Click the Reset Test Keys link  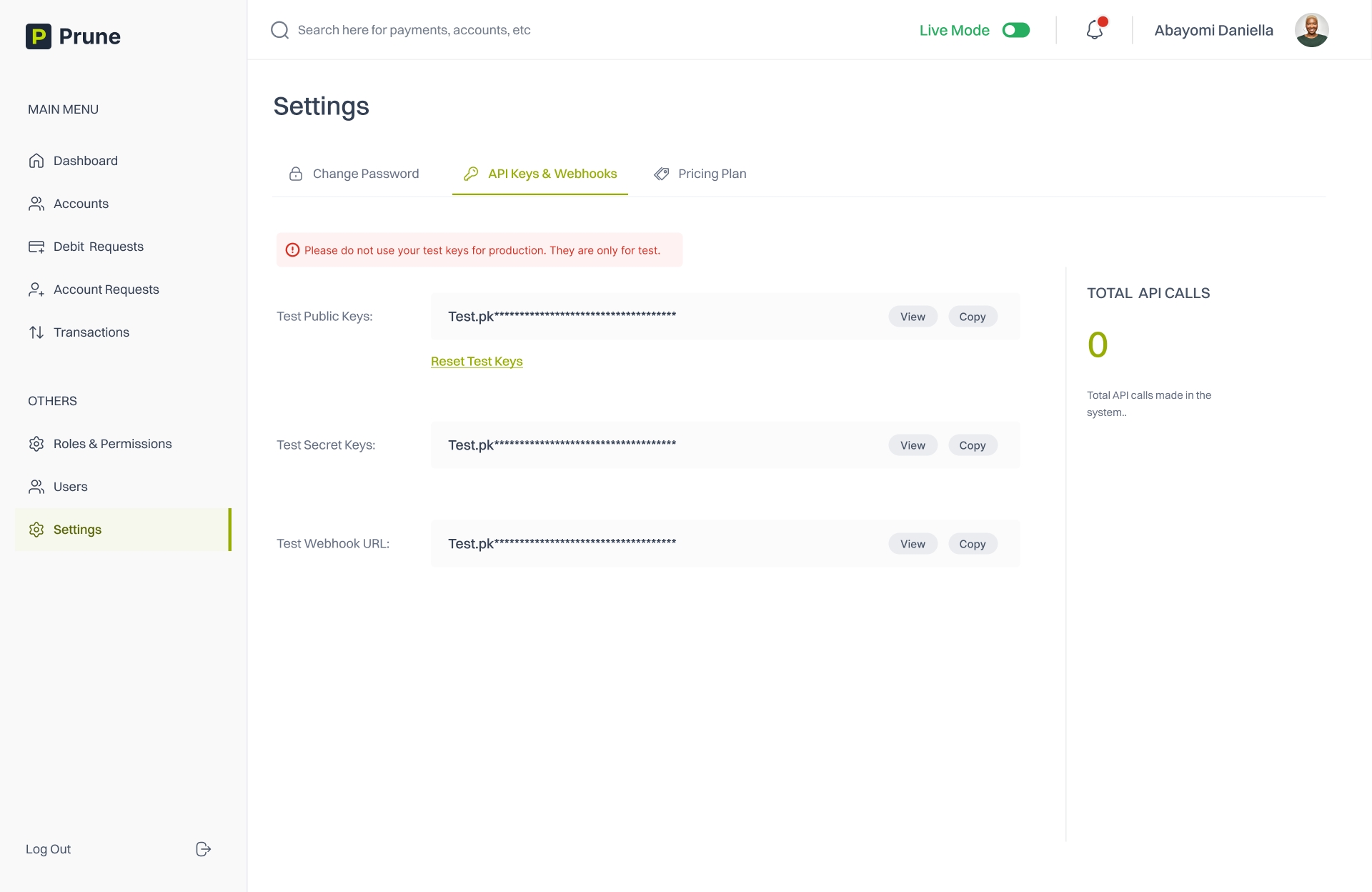coord(477,362)
